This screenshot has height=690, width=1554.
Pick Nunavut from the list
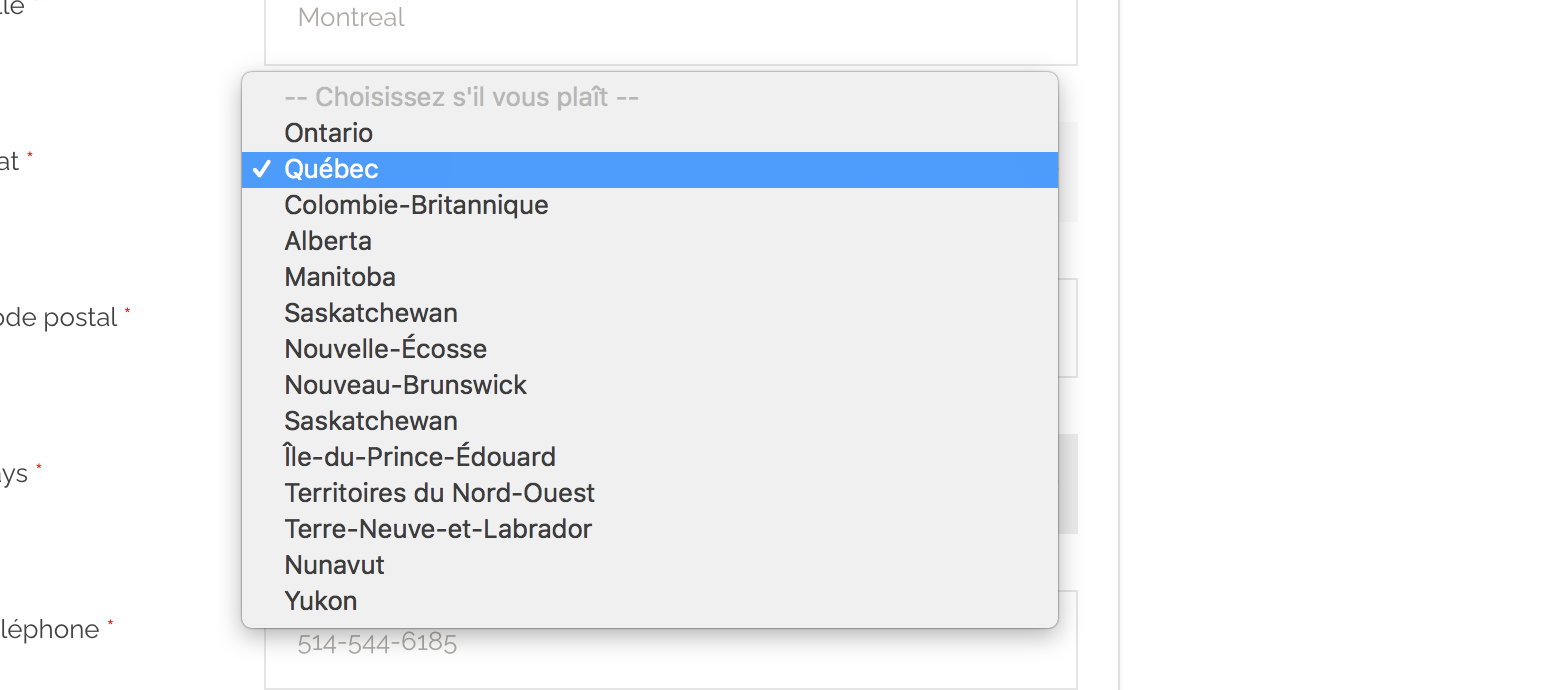click(x=650, y=565)
